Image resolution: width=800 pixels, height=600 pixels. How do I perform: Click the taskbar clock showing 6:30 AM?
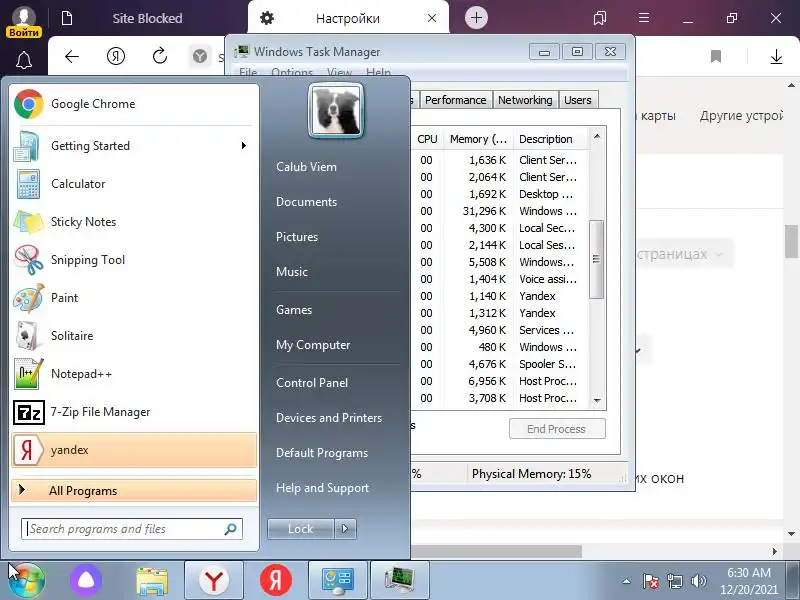click(748, 581)
